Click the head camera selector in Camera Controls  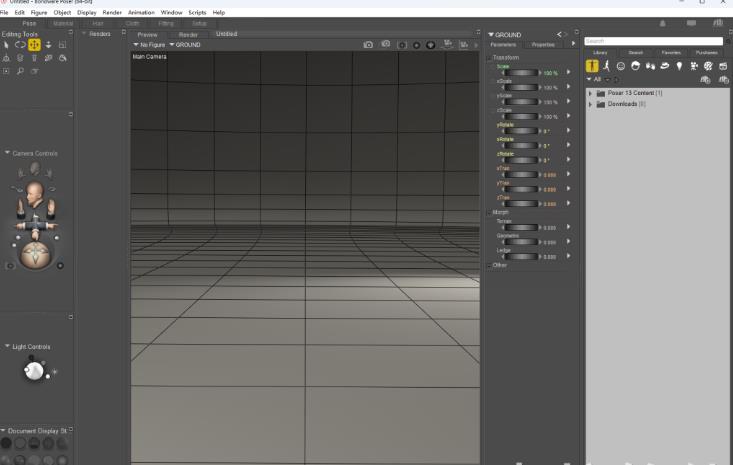pos(35,193)
